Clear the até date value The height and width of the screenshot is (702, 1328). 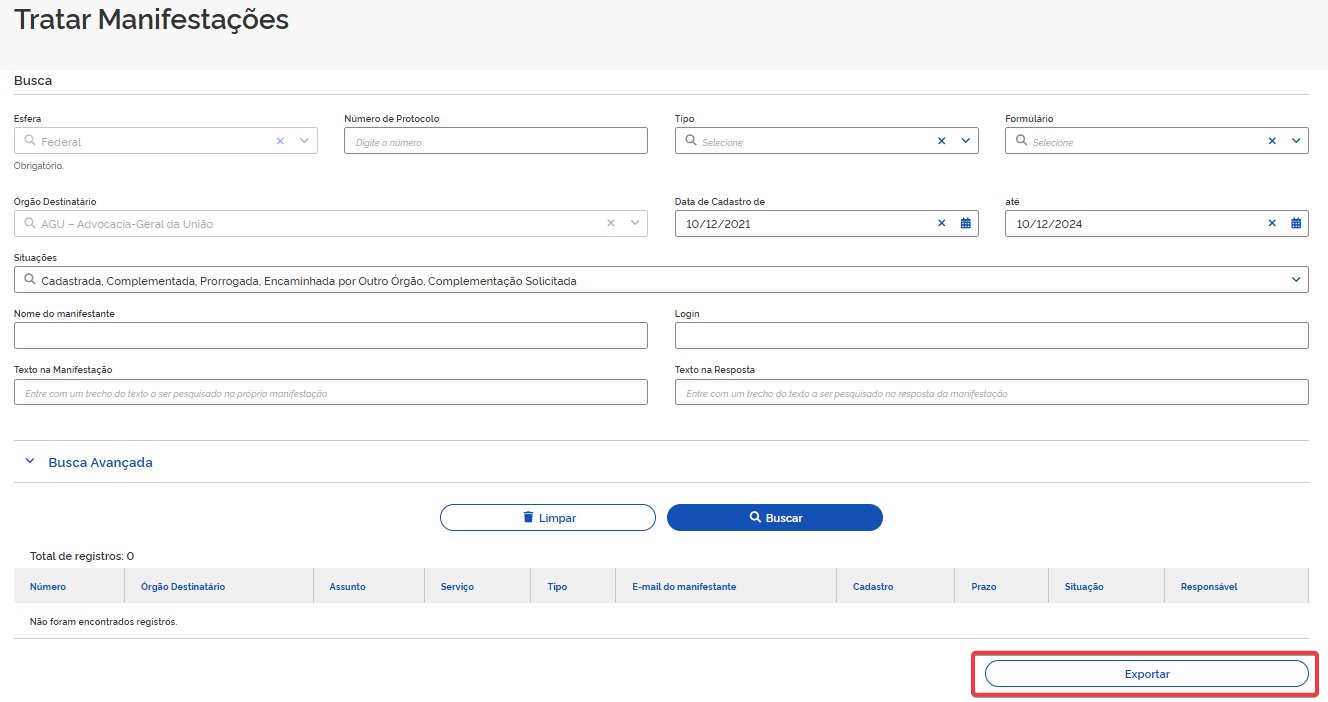click(1272, 223)
